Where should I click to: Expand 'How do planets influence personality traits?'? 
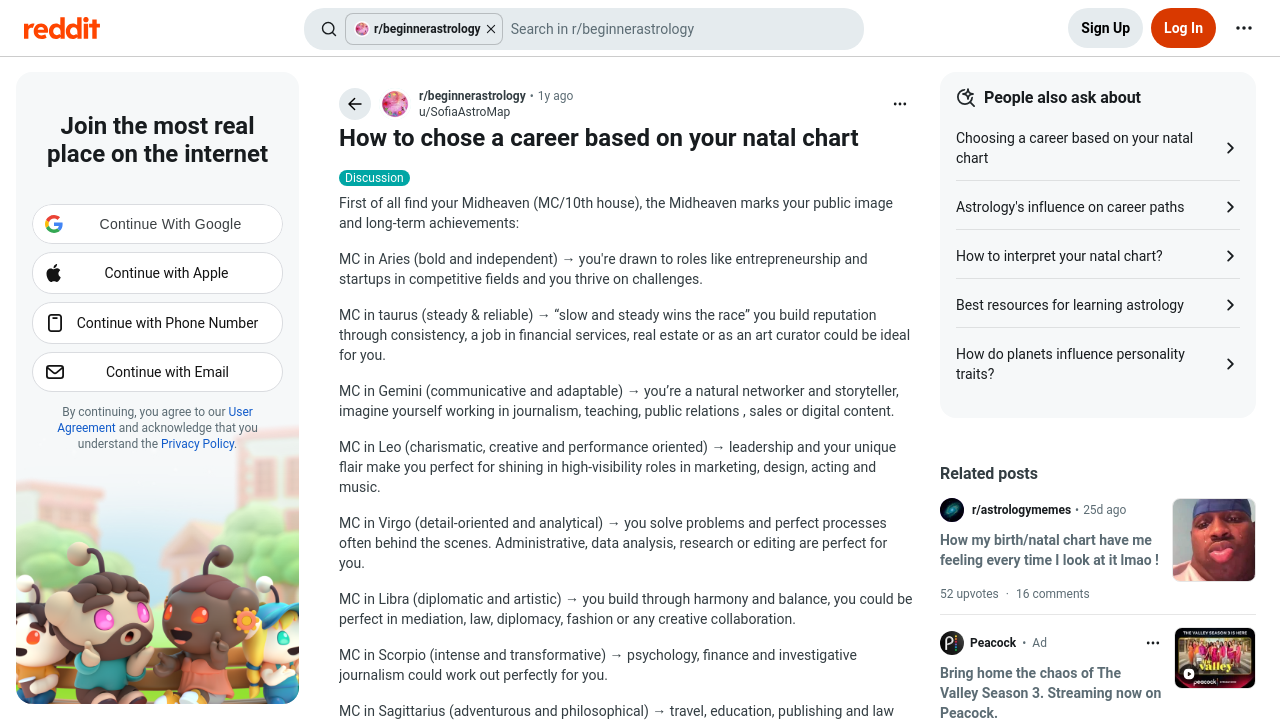coord(1098,364)
